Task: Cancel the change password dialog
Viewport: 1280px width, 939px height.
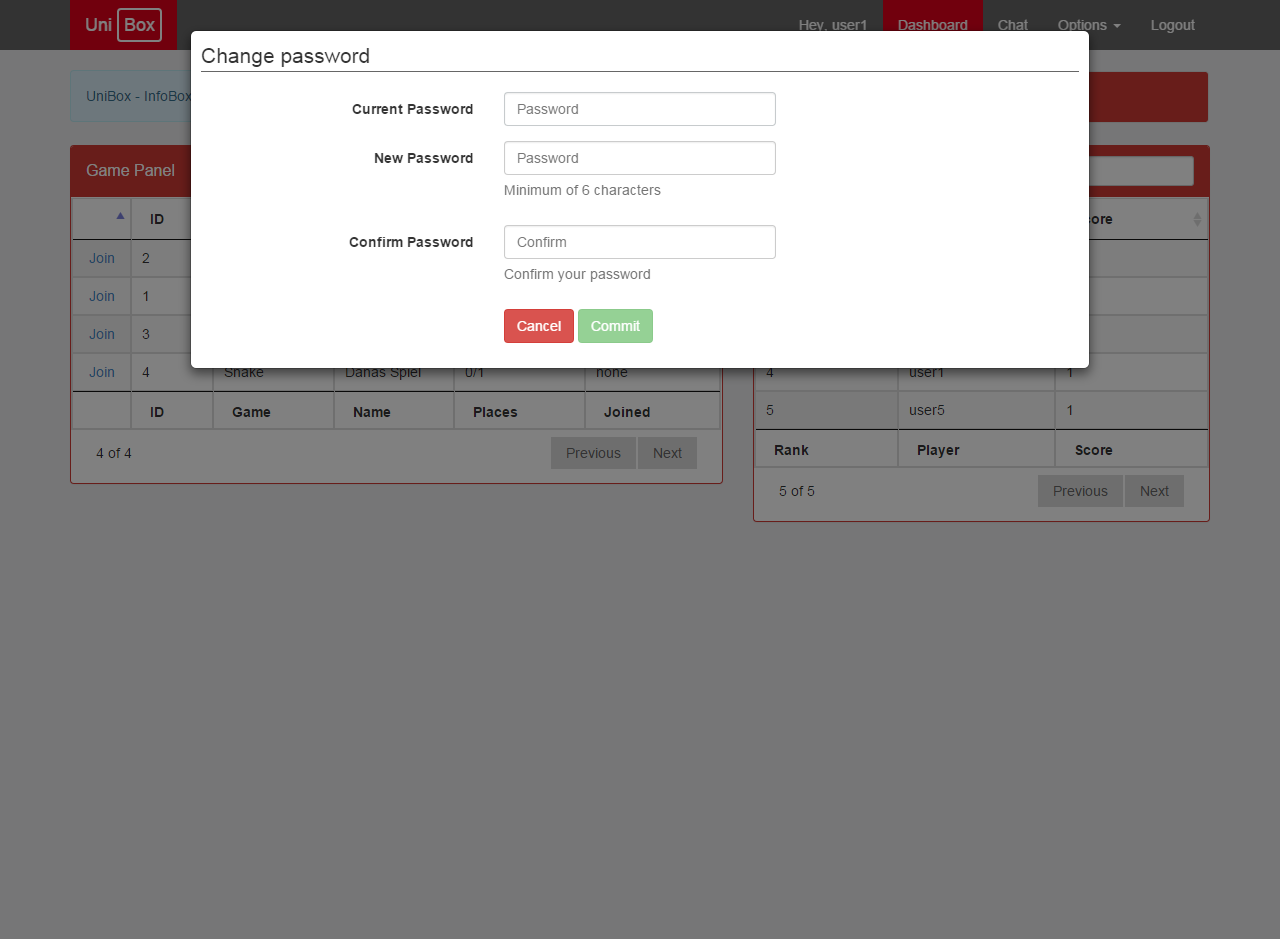Action: (x=539, y=326)
